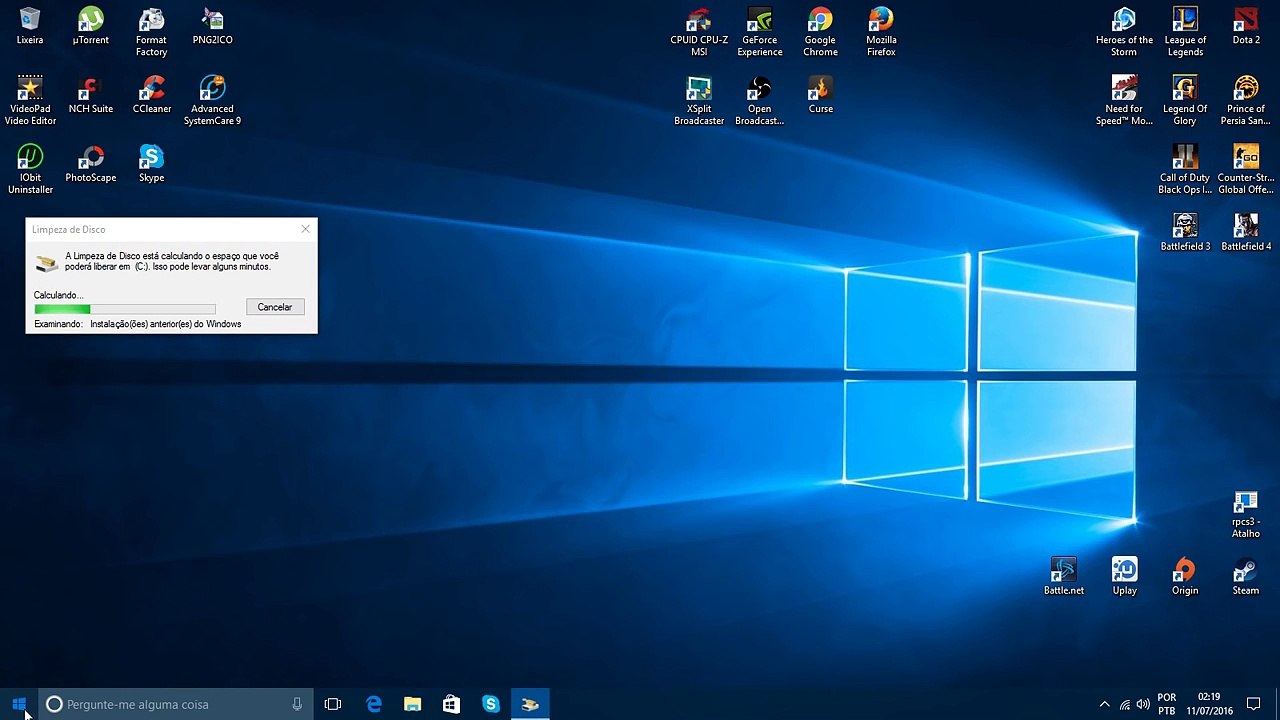Select Call of Duty Black Ops icon

tap(1185, 169)
